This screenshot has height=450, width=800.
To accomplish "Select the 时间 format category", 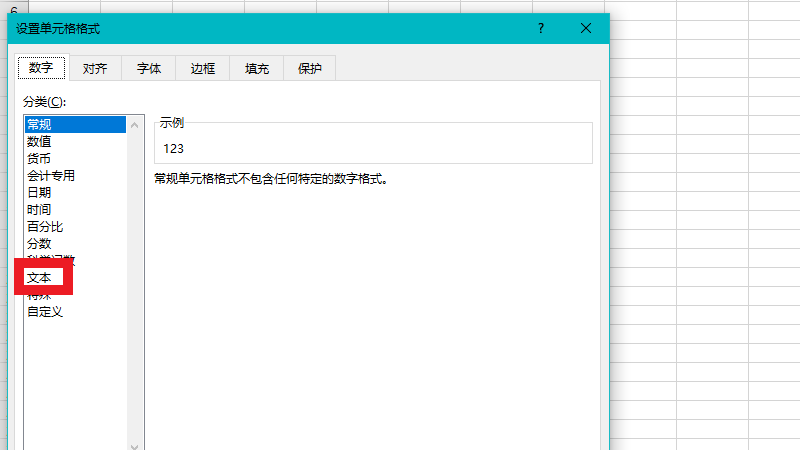I will coord(40,210).
